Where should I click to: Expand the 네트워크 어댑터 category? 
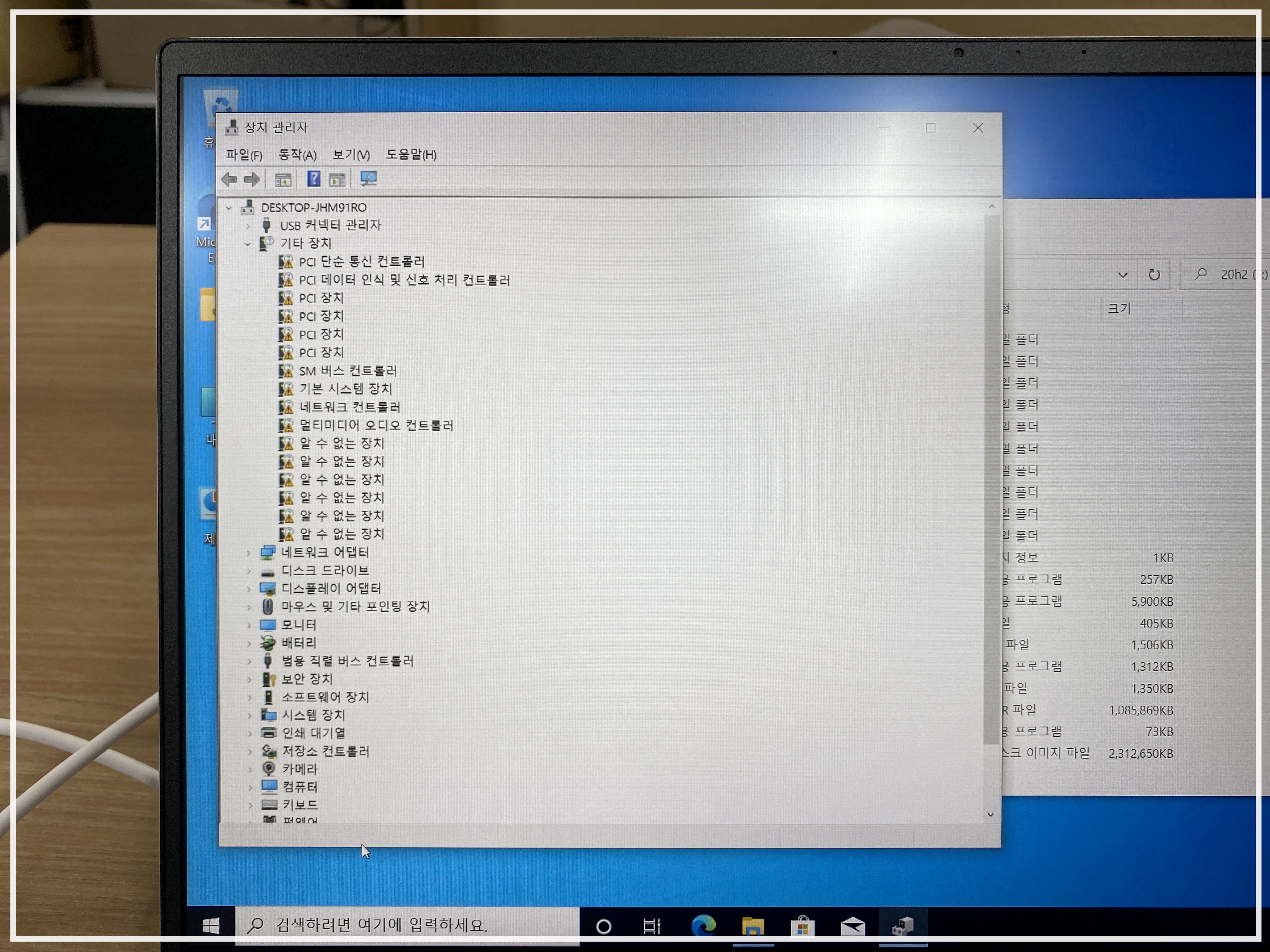point(249,552)
